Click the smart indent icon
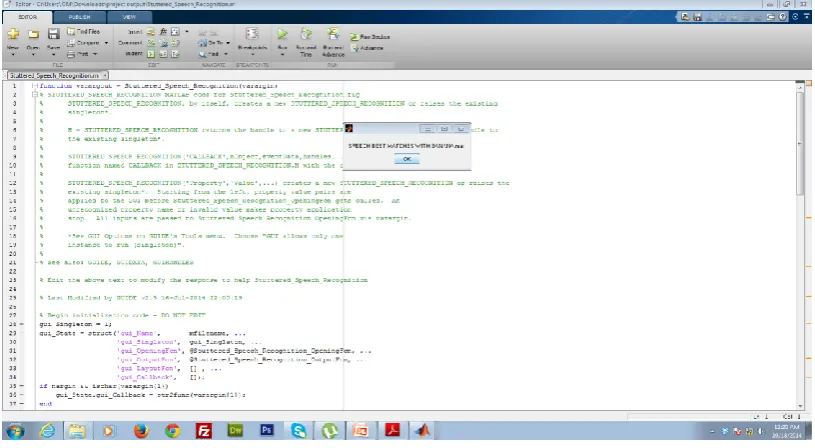Screen dimensions: 815x448 [151, 54]
